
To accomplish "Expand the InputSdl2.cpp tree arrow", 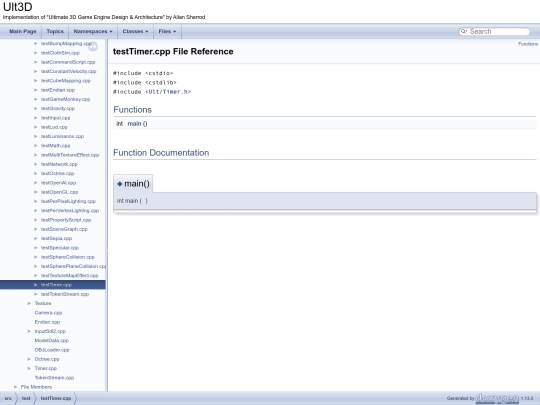I will (x=29, y=331).
